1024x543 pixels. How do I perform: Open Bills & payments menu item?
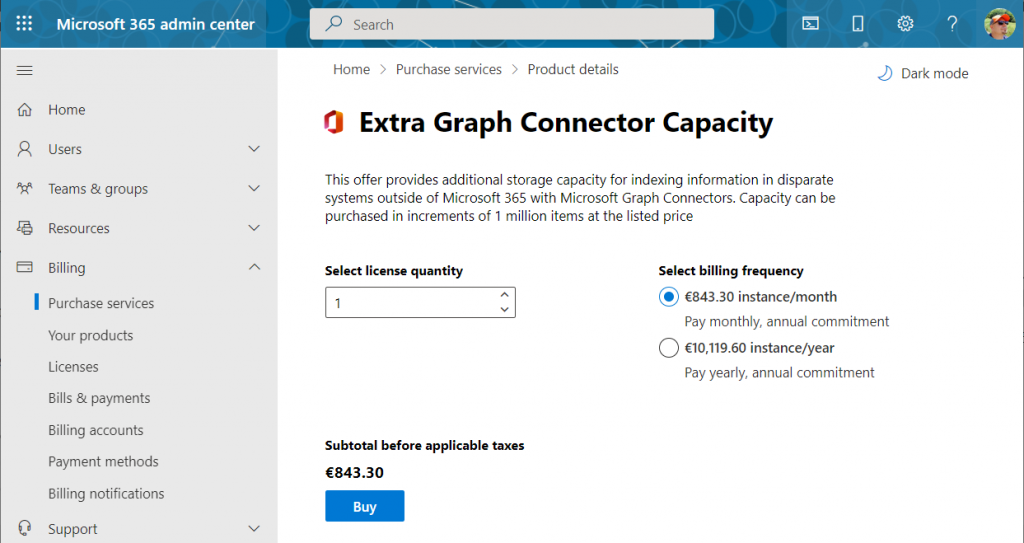pyautogui.click(x=99, y=398)
